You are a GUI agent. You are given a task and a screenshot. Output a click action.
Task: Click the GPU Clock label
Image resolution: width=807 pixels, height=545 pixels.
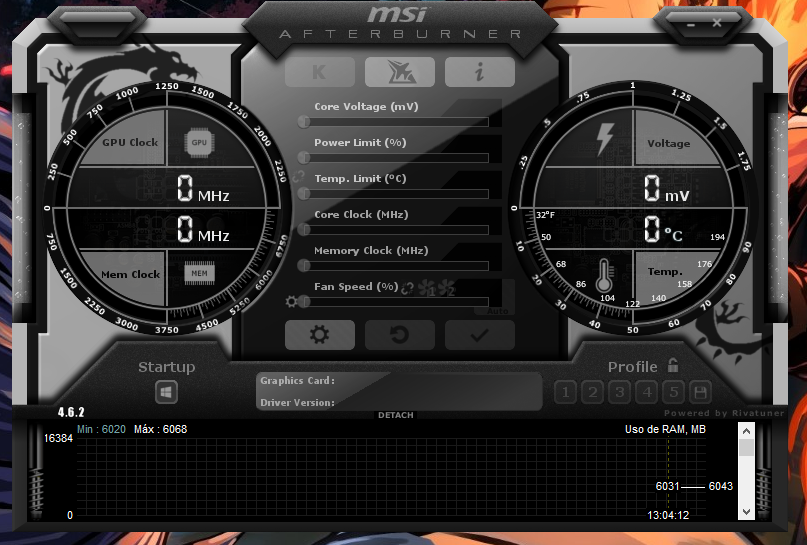130,143
